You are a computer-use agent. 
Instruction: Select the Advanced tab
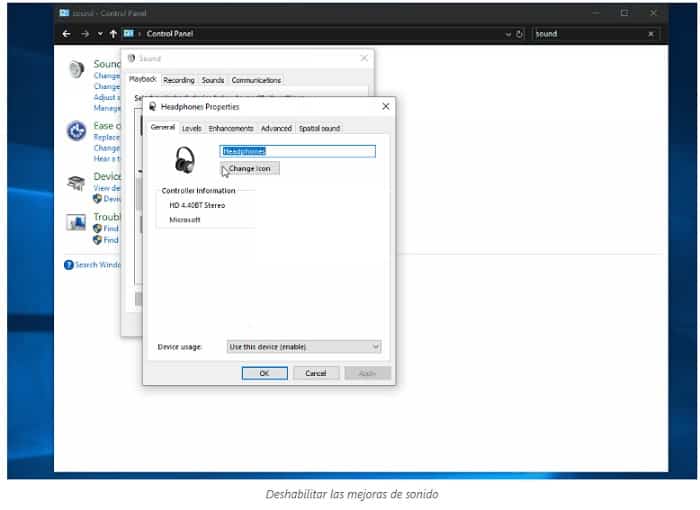[x=276, y=129]
